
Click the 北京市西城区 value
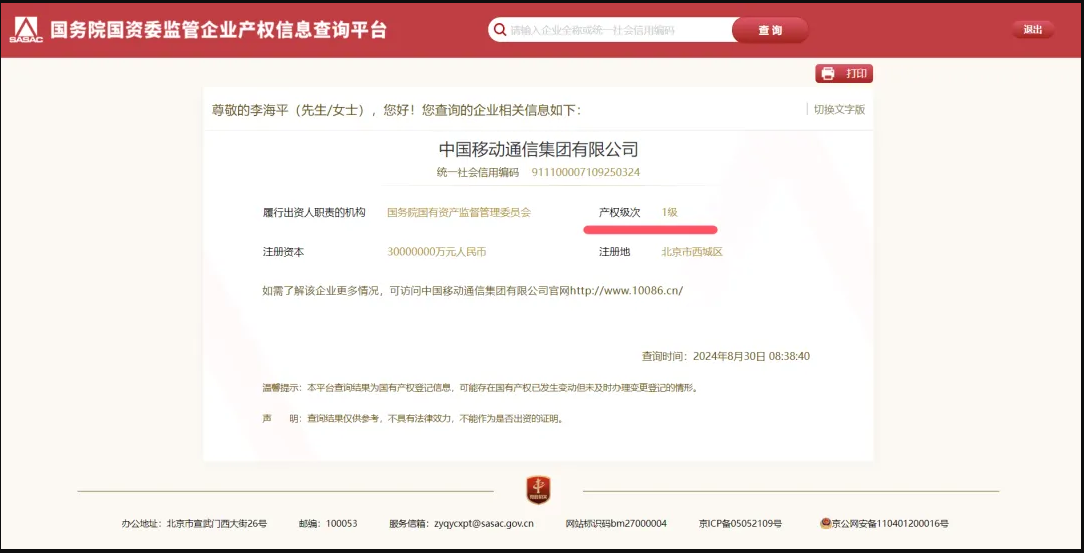[692, 252]
